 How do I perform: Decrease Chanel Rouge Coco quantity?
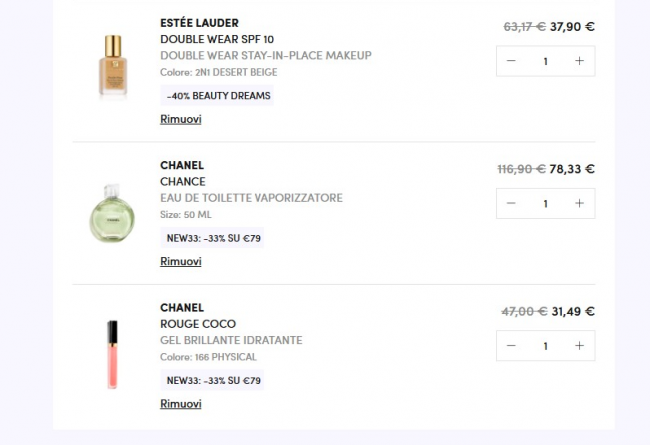coord(512,346)
